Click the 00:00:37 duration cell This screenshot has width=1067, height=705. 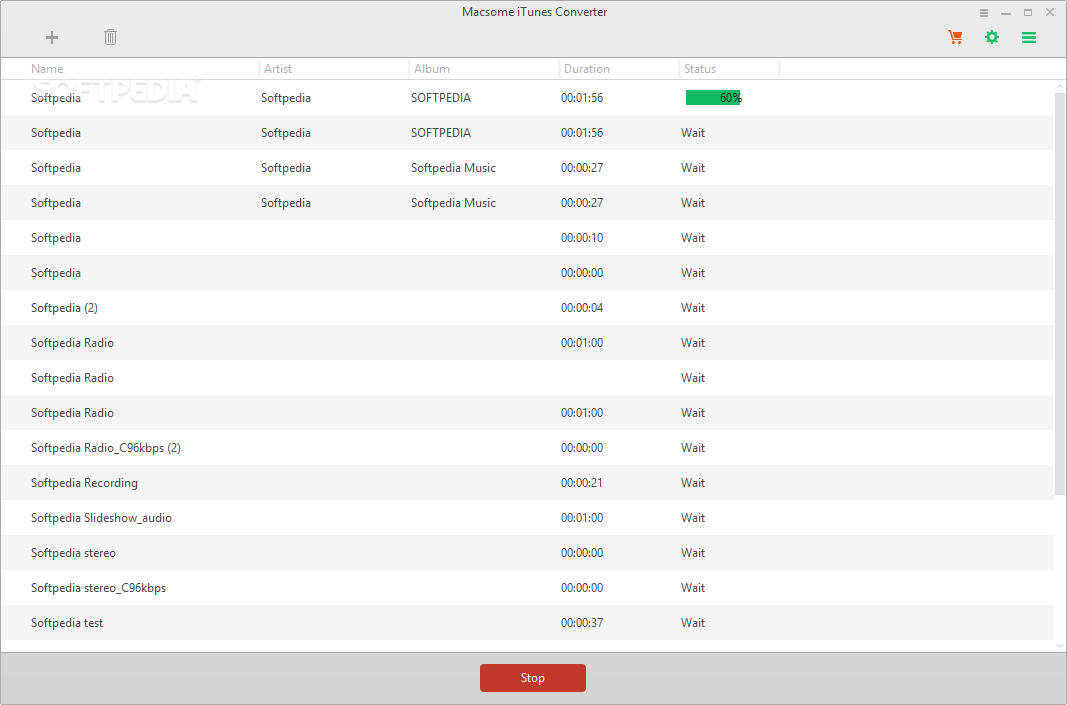coord(582,623)
